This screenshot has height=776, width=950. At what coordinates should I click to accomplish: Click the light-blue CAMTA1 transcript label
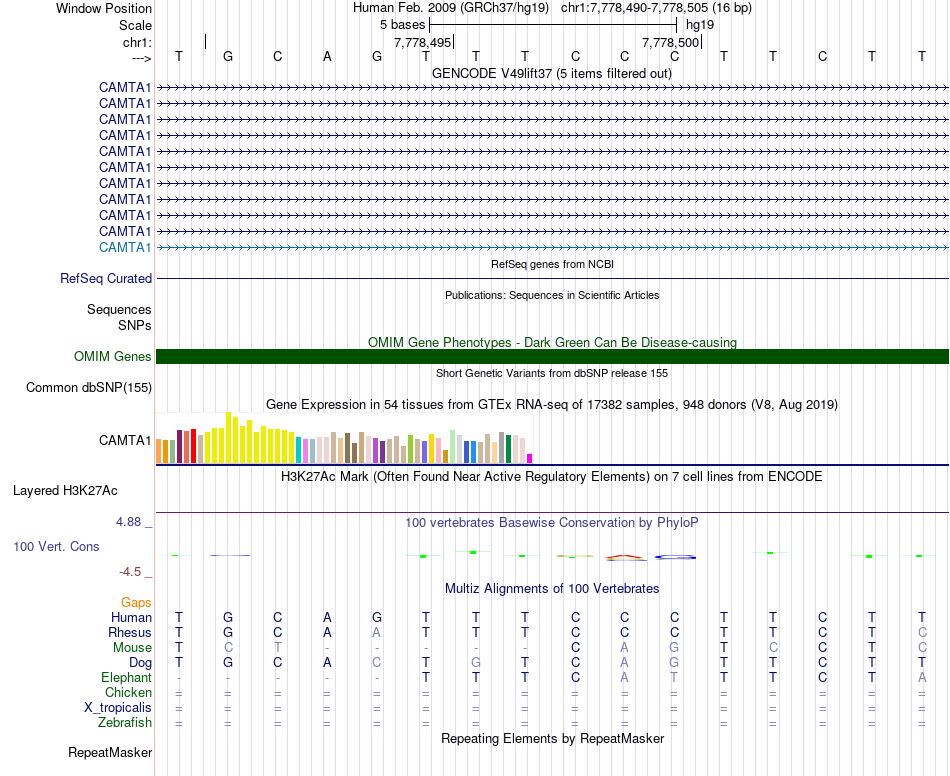point(125,247)
